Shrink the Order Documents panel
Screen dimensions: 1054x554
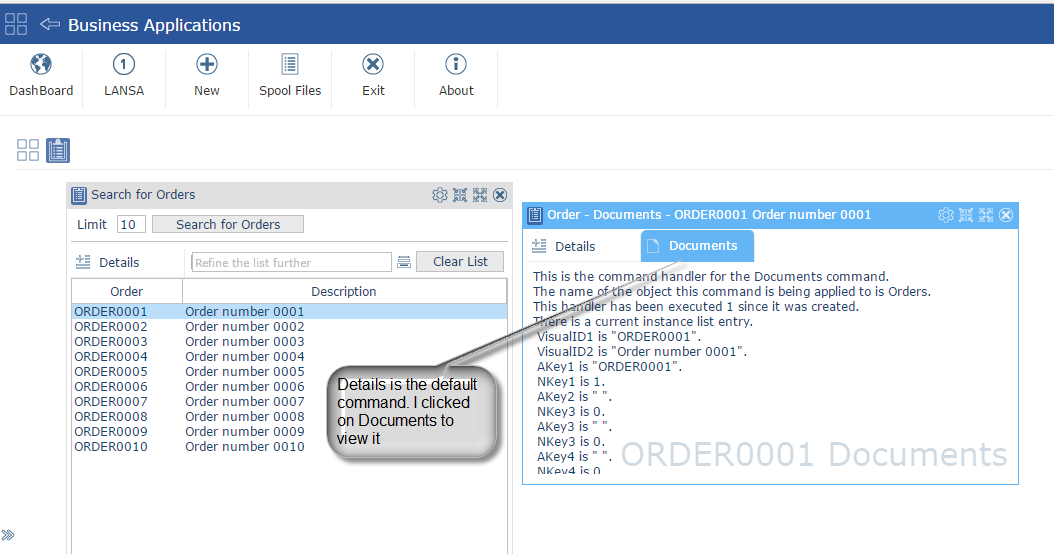click(966, 215)
